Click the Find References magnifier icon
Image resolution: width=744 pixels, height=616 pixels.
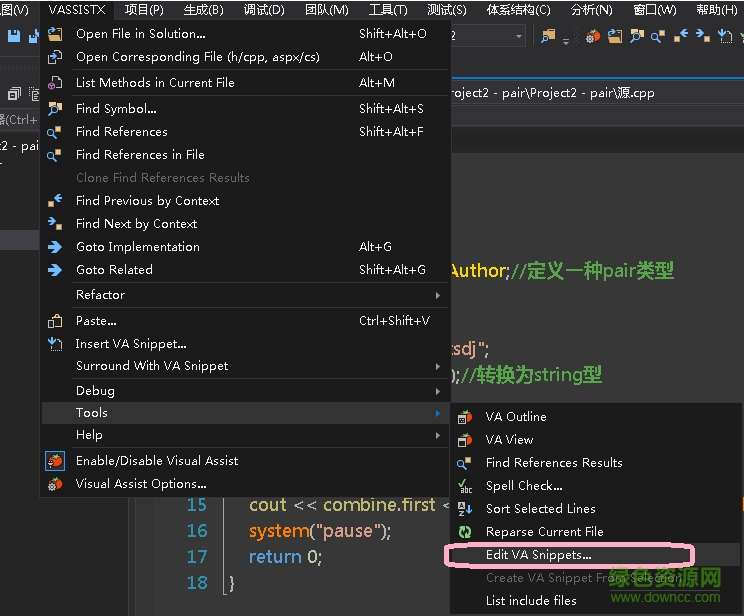(55, 132)
